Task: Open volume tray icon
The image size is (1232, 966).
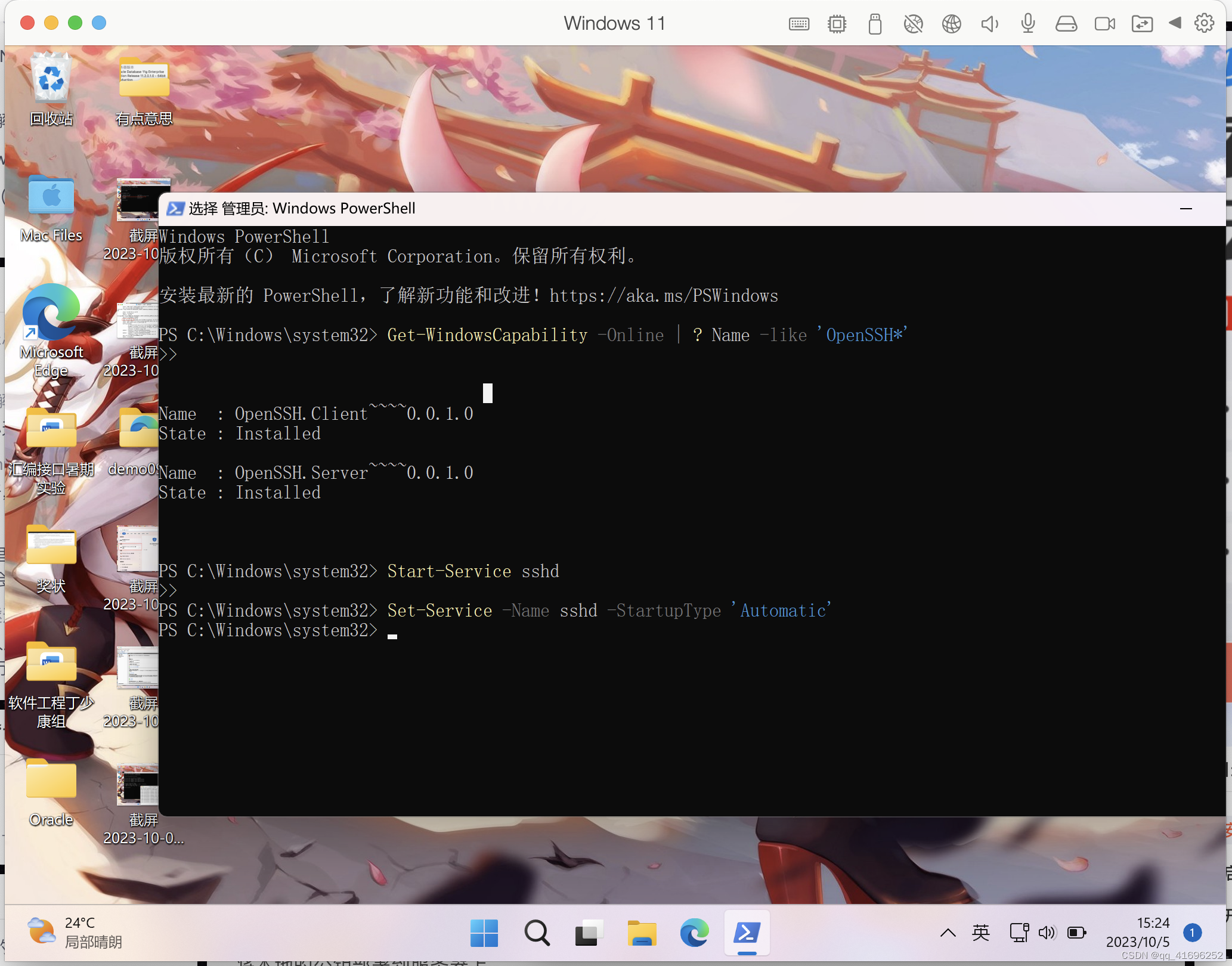Action: [x=1047, y=933]
